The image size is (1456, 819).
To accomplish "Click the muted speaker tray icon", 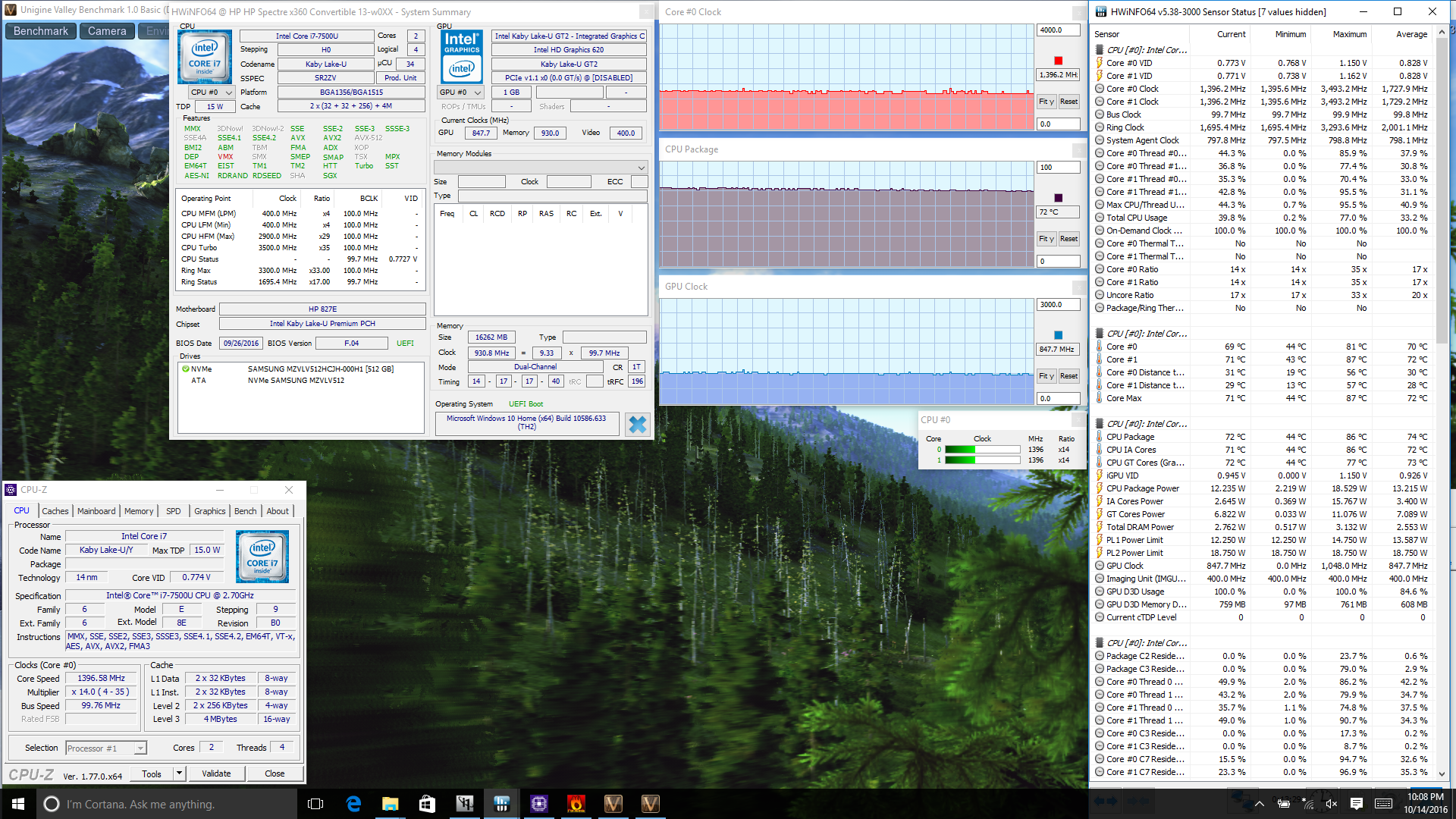I will 1332,804.
